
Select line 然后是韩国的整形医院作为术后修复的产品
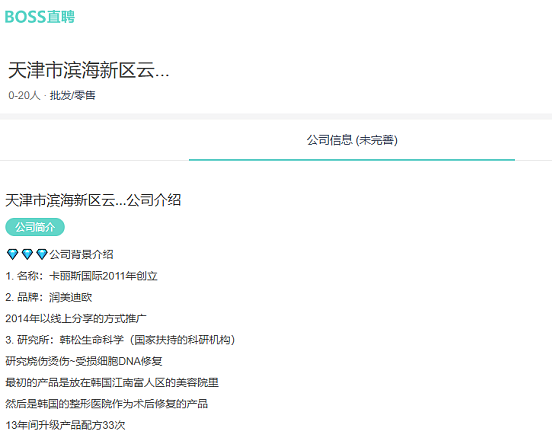click(x=106, y=403)
